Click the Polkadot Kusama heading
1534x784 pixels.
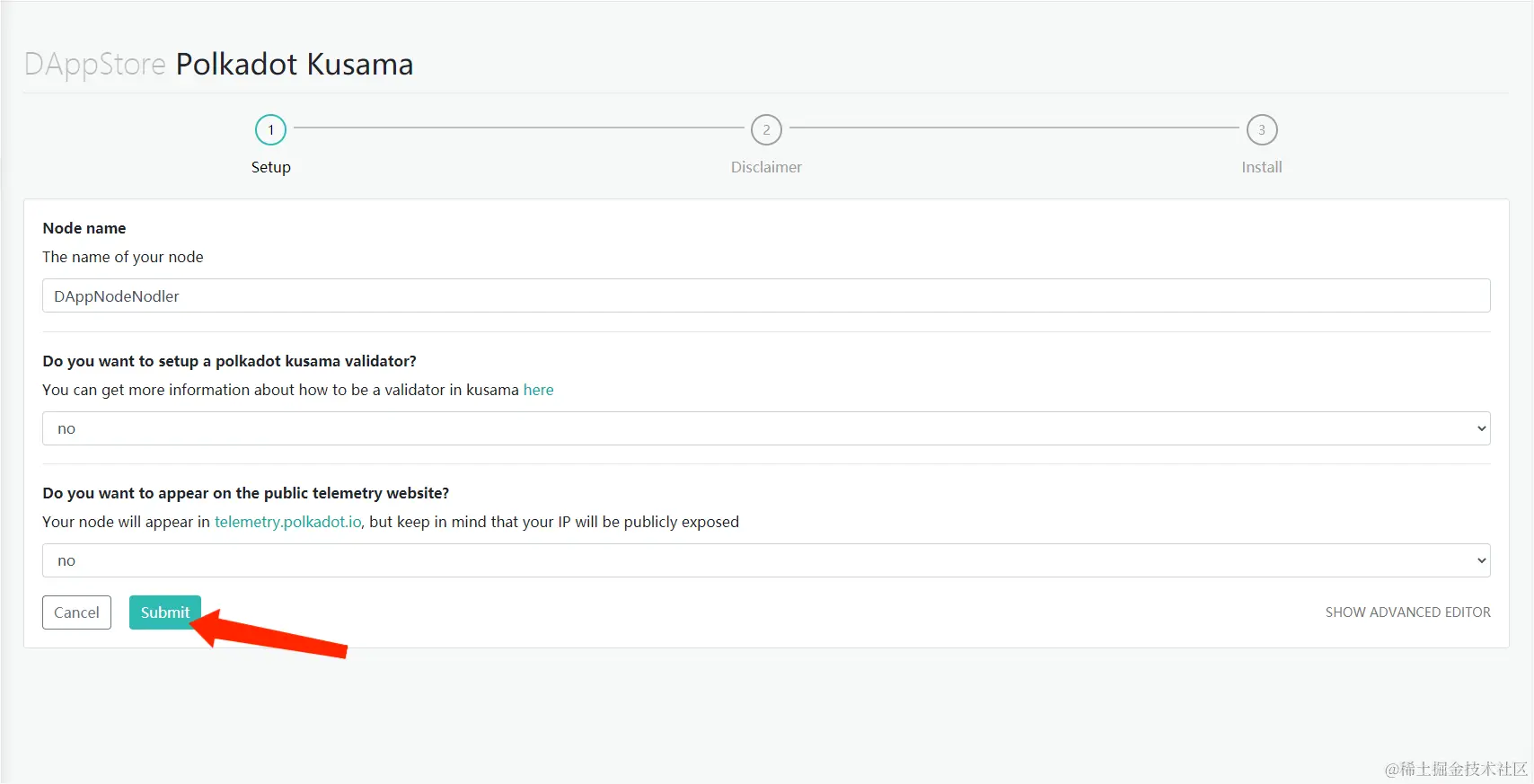pyautogui.click(x=295, y=65)
